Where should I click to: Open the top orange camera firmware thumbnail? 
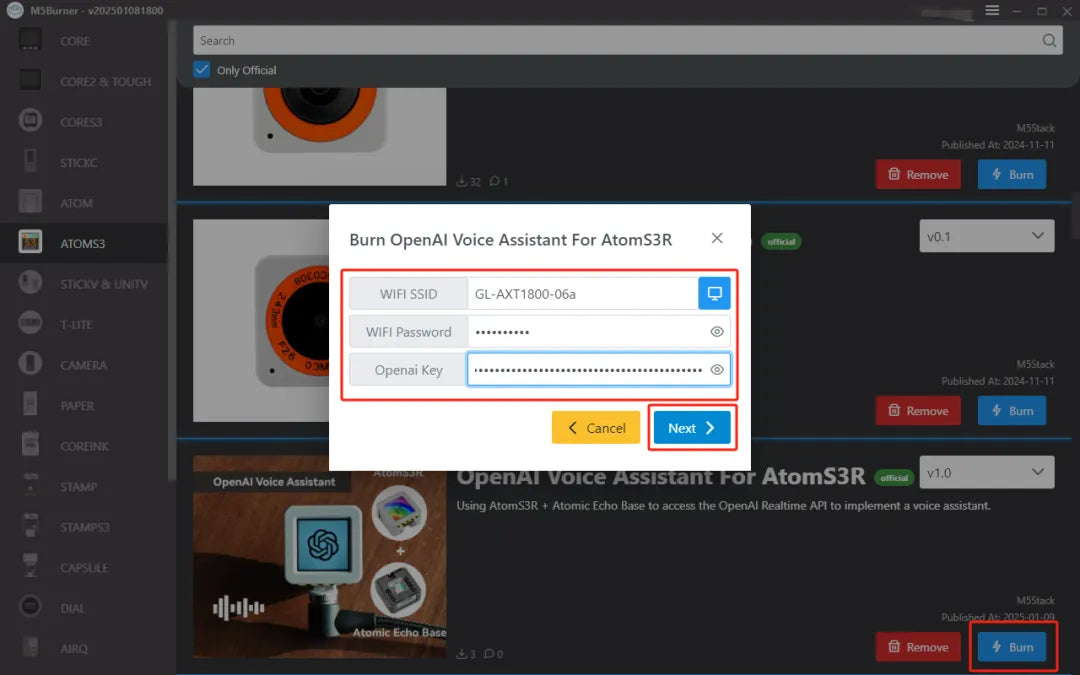(320, 136)
